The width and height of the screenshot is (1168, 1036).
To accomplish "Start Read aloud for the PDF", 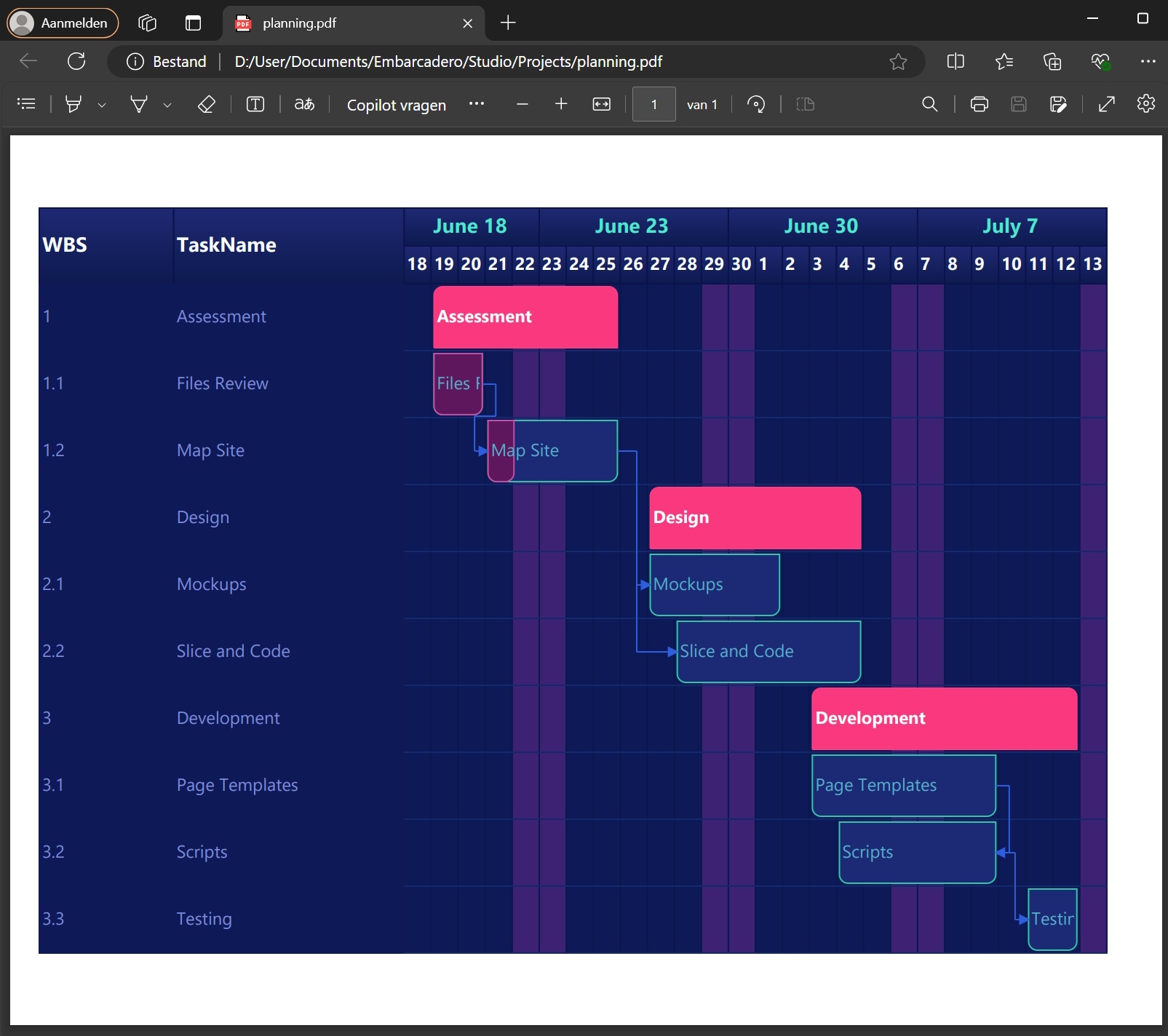I will [x=304, y=104].
